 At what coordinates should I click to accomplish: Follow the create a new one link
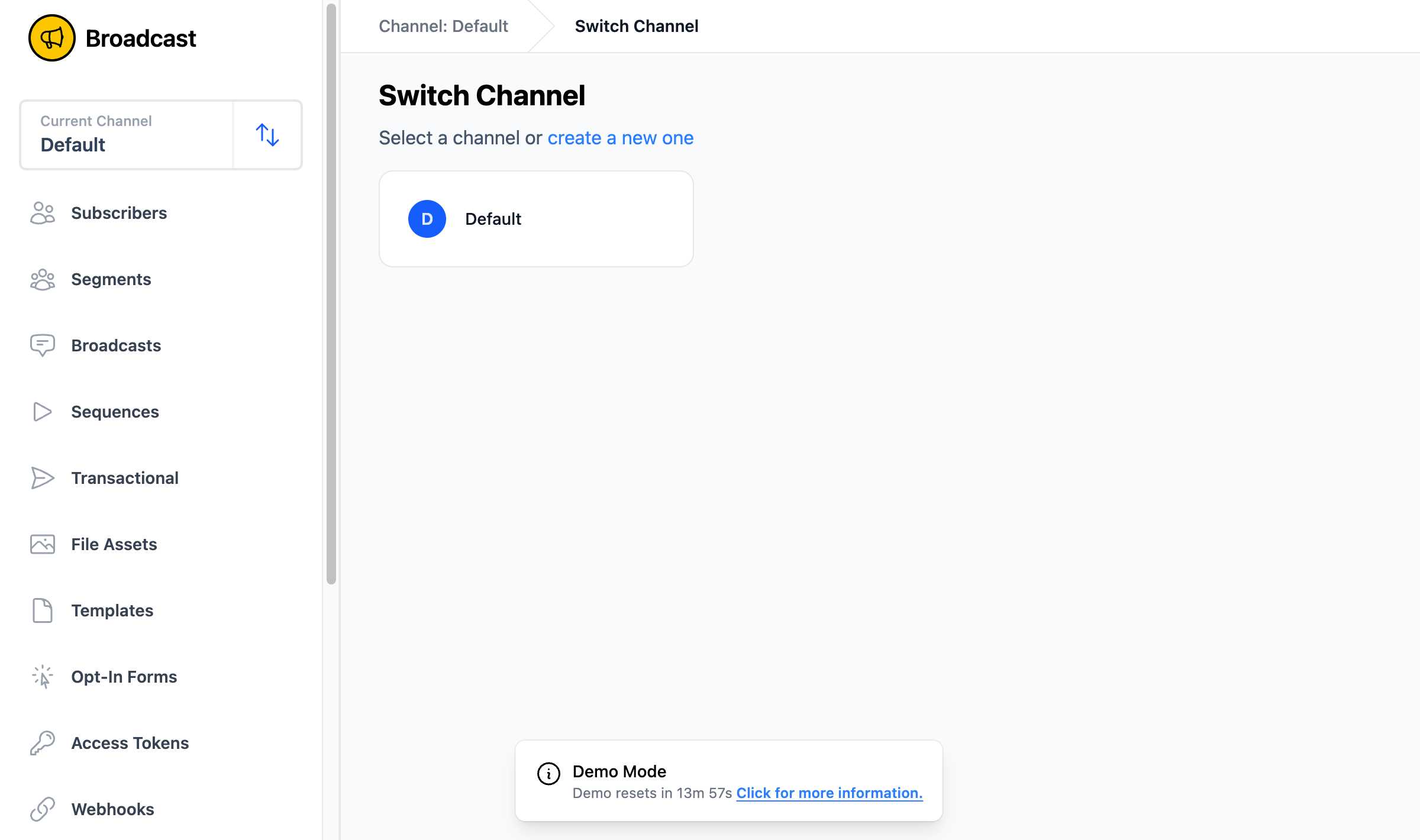[620, 138]
